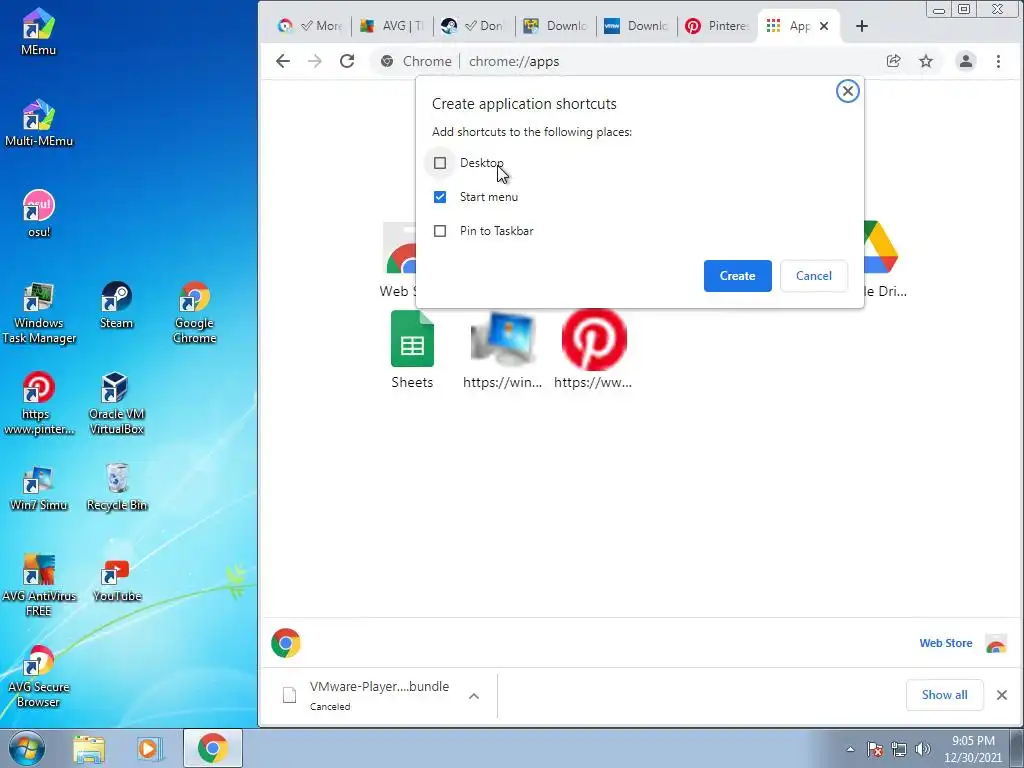Cancel the shortcut creation dialog
Viewport: 1024px width, 768px height.
click(x=814, y=276)
